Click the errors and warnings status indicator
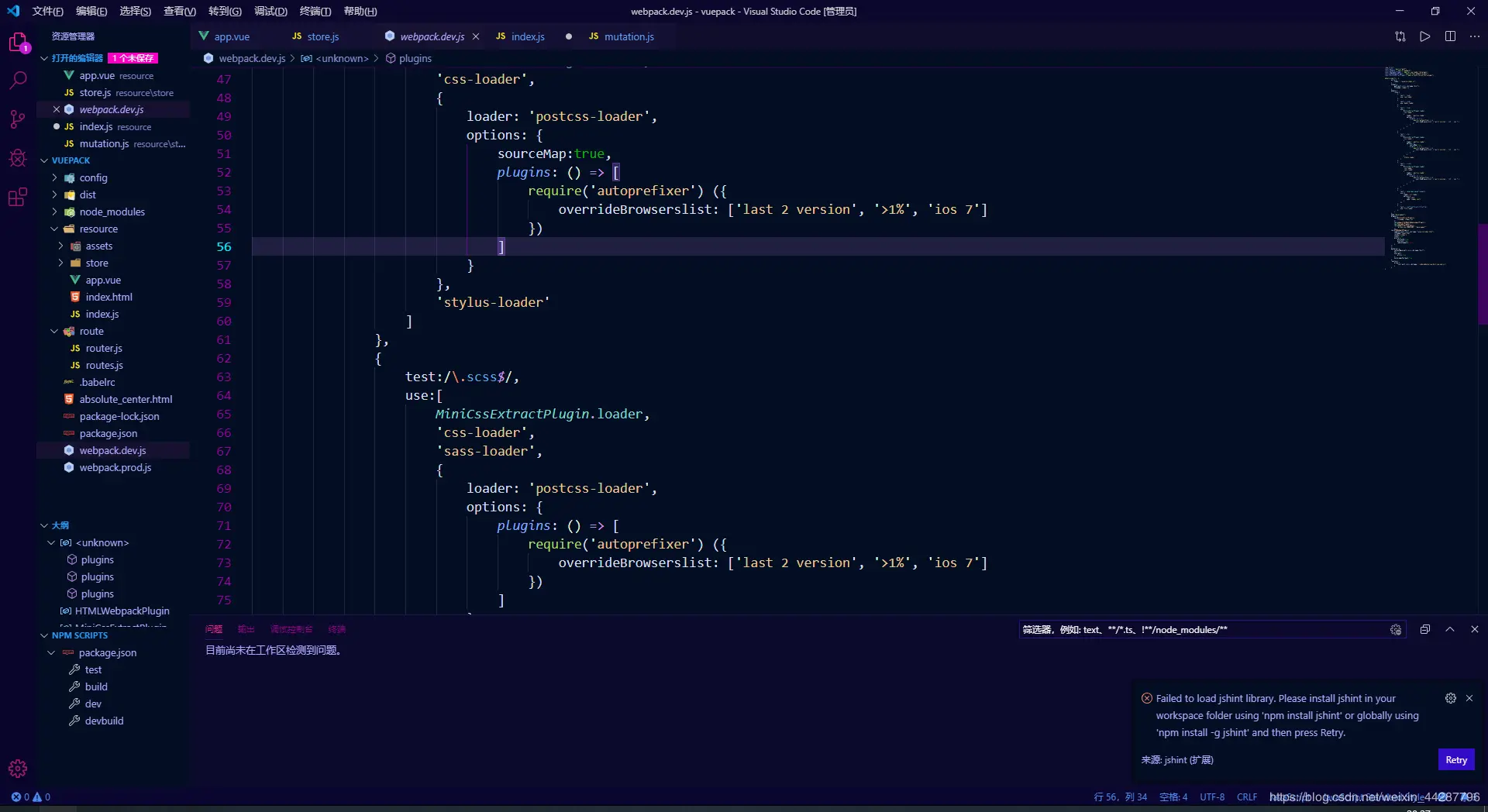This screenshot has height=812, width=1488. coord(31,797)
